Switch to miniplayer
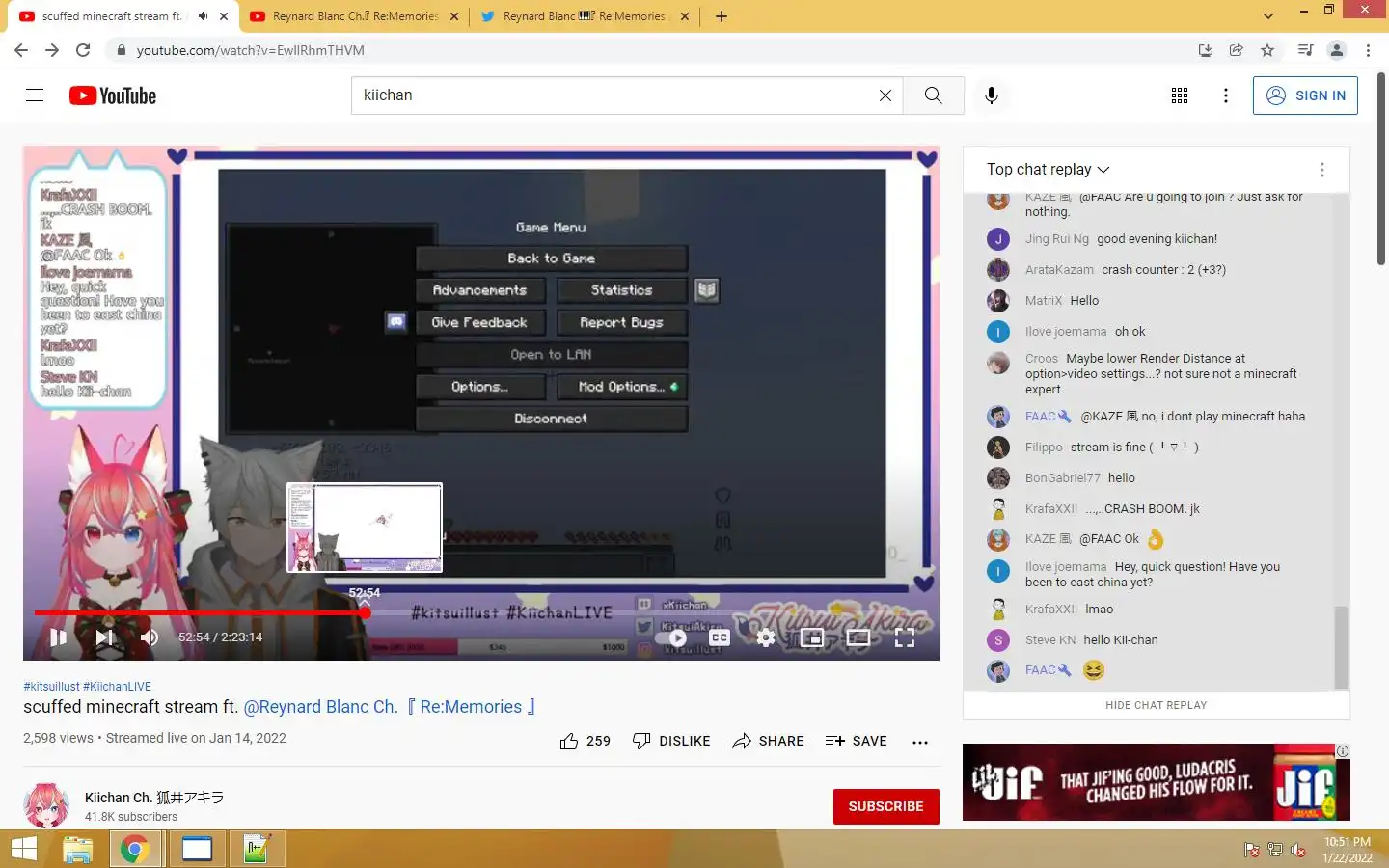1389x868 pixels. pos(812,637)
